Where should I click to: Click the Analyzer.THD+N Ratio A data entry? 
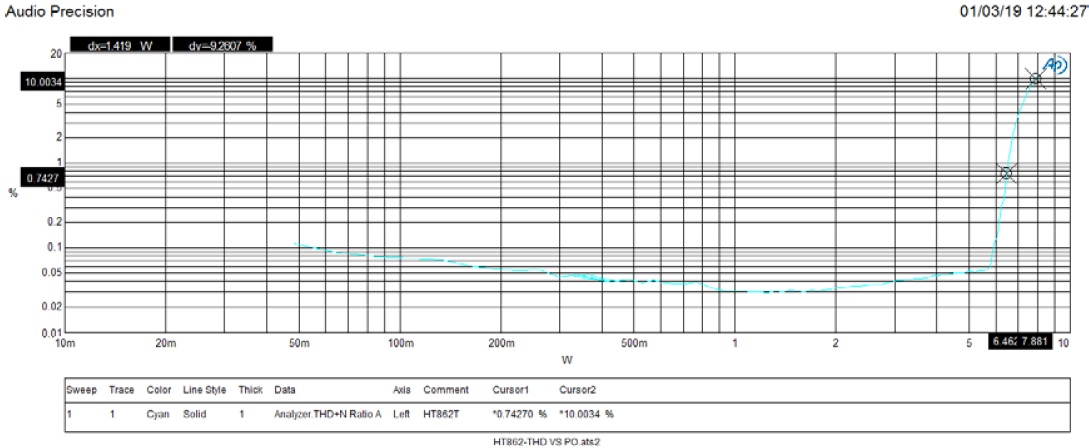328,413
